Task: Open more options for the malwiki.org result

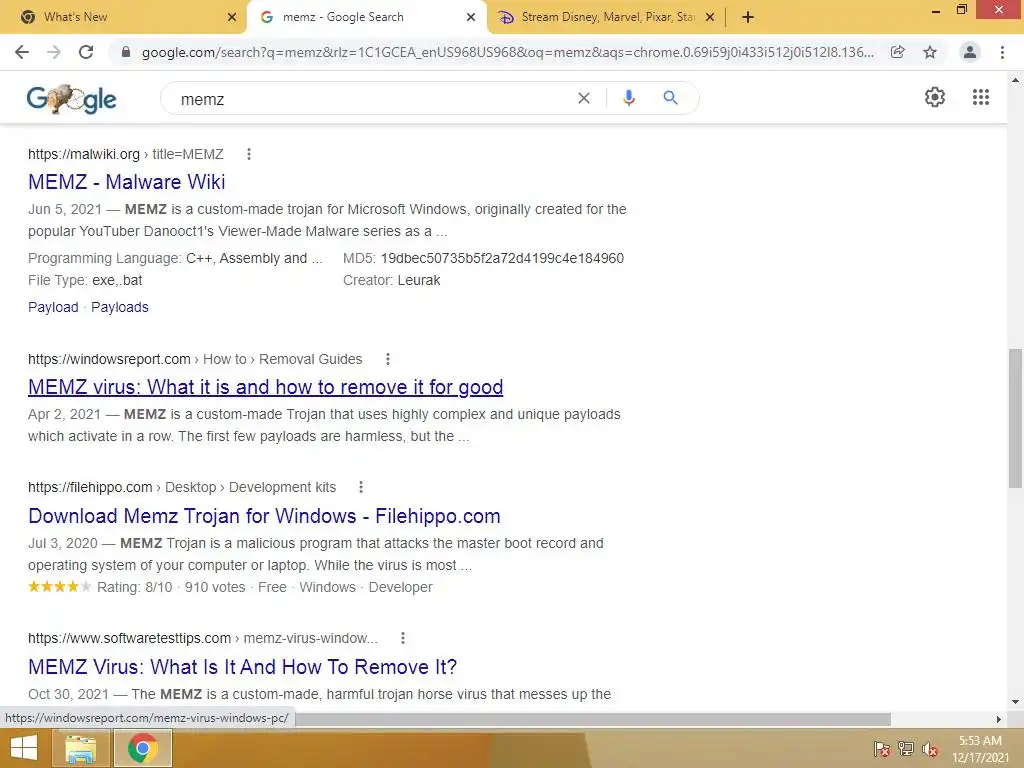Action: click(x=248, y=154)
